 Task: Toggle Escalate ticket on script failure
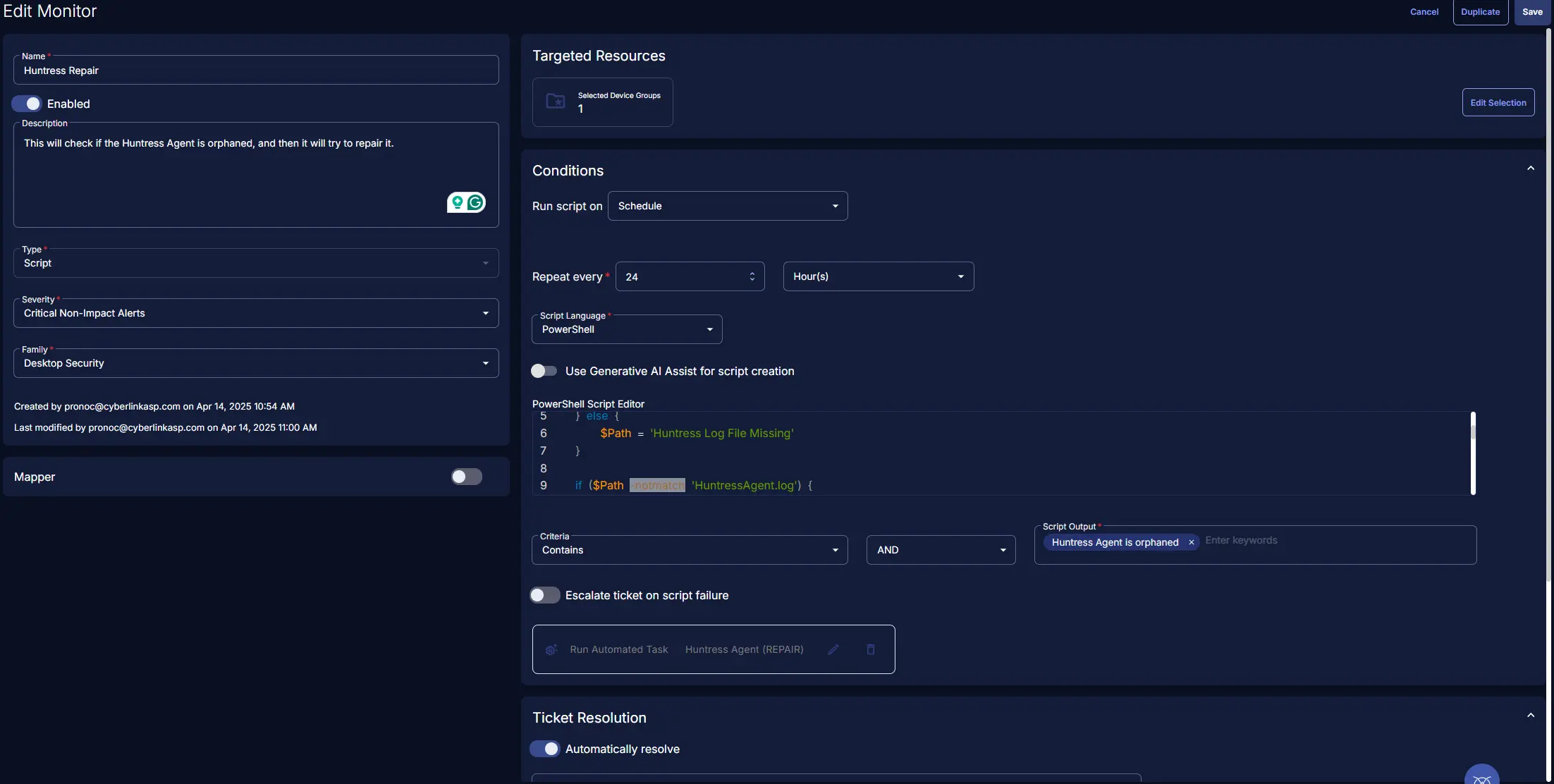[x=544, y=595]
